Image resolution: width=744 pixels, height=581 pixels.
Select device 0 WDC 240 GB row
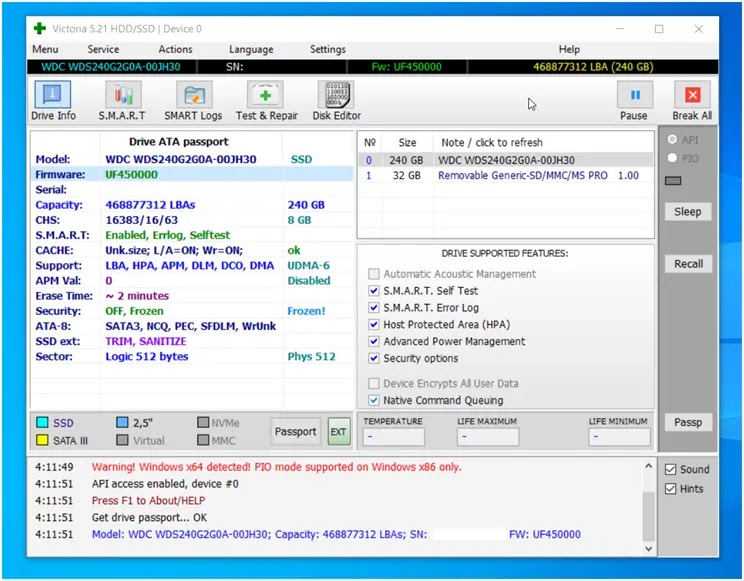click(505, 160)
